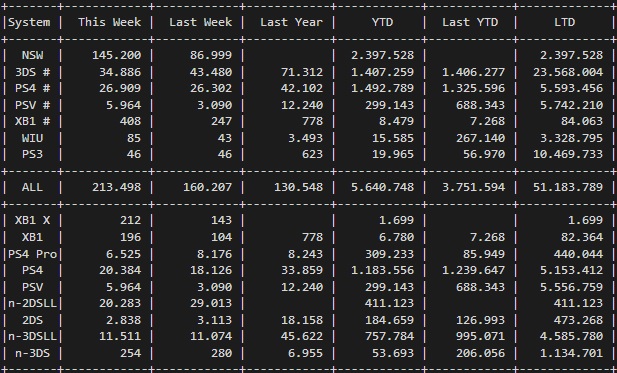
Task: Select the 3DS # row label
Action: pyautogui.click(x=33, y=72)
